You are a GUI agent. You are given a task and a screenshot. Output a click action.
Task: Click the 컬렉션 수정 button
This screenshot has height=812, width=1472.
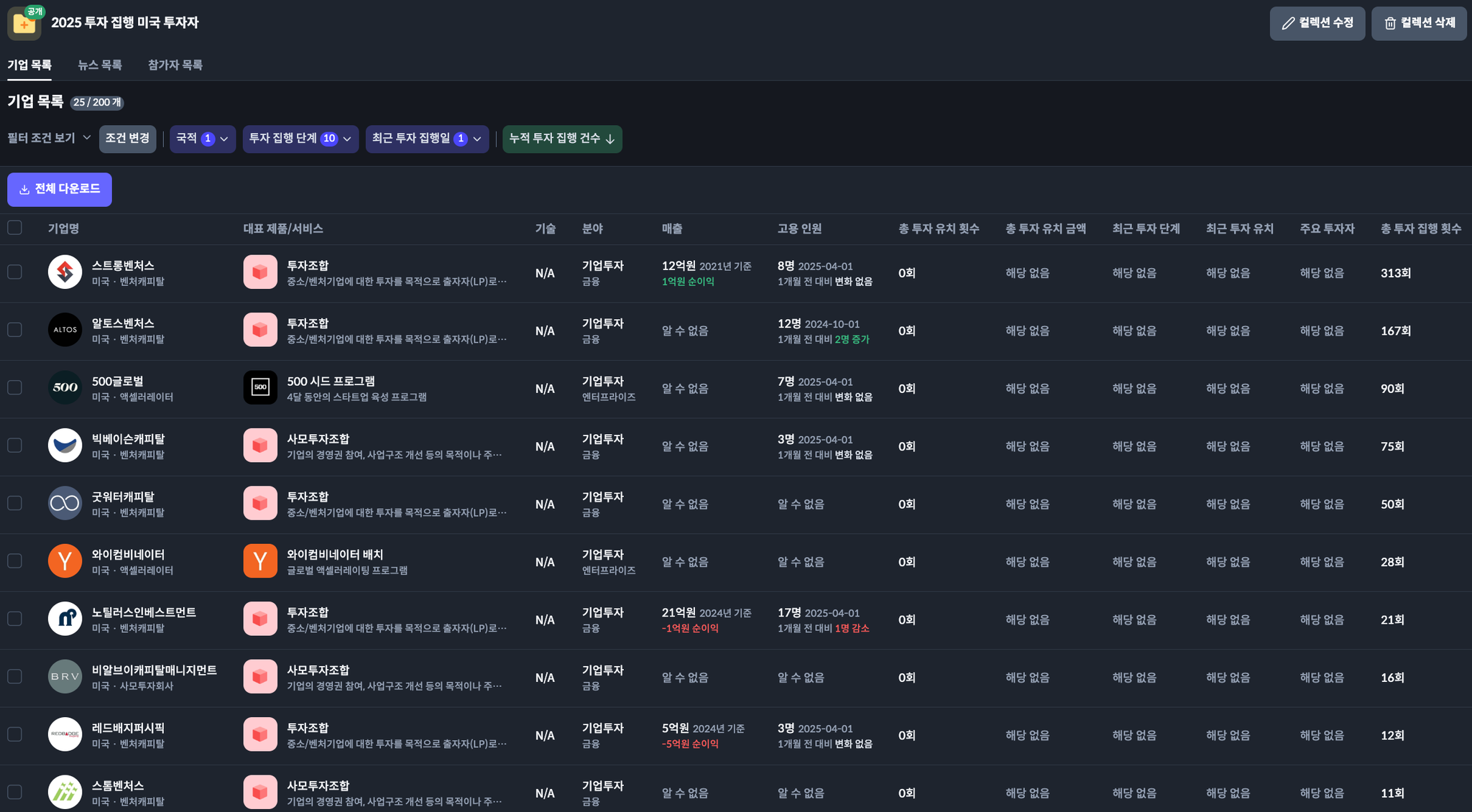pos(1317,23)
